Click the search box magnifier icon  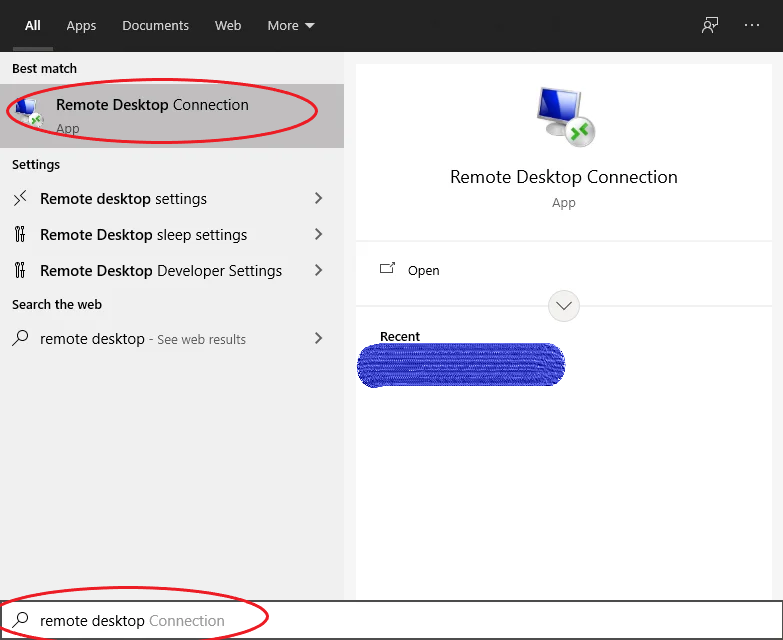click(x=20, y=620)
